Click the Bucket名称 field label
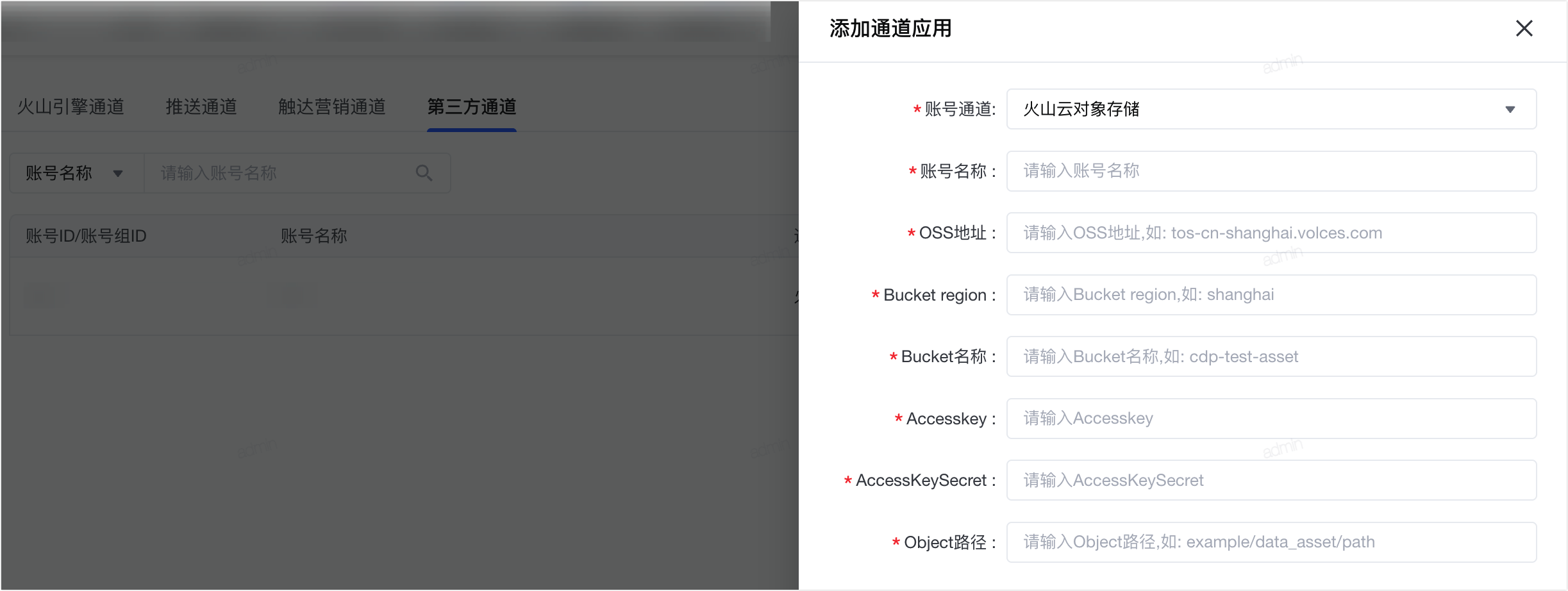 944,356
